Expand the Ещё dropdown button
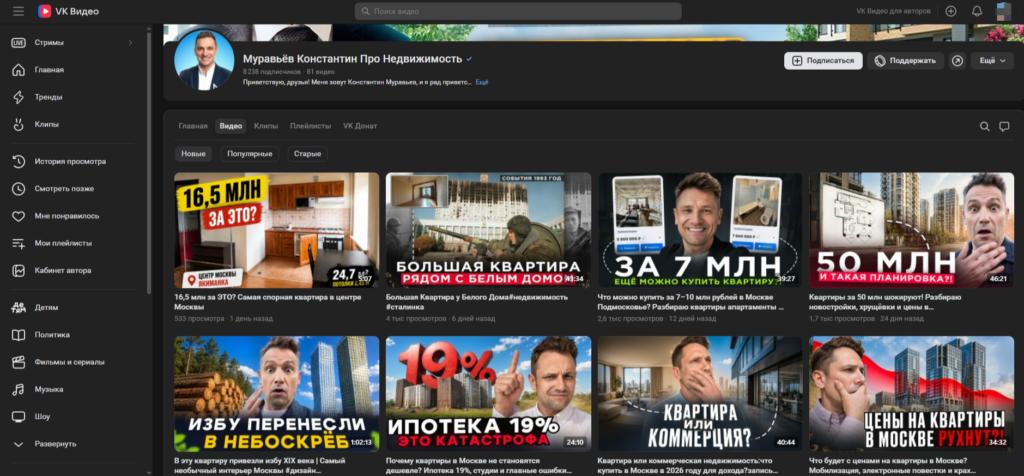Image resolution: width=1024 pixels, height=476 pixels. pos(992,61)
